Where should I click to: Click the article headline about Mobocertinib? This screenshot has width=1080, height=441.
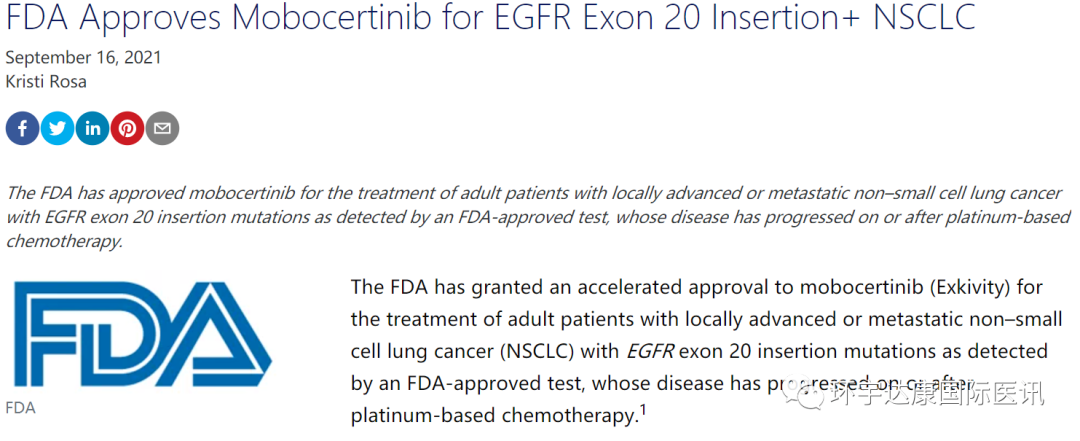pos(490,19)
